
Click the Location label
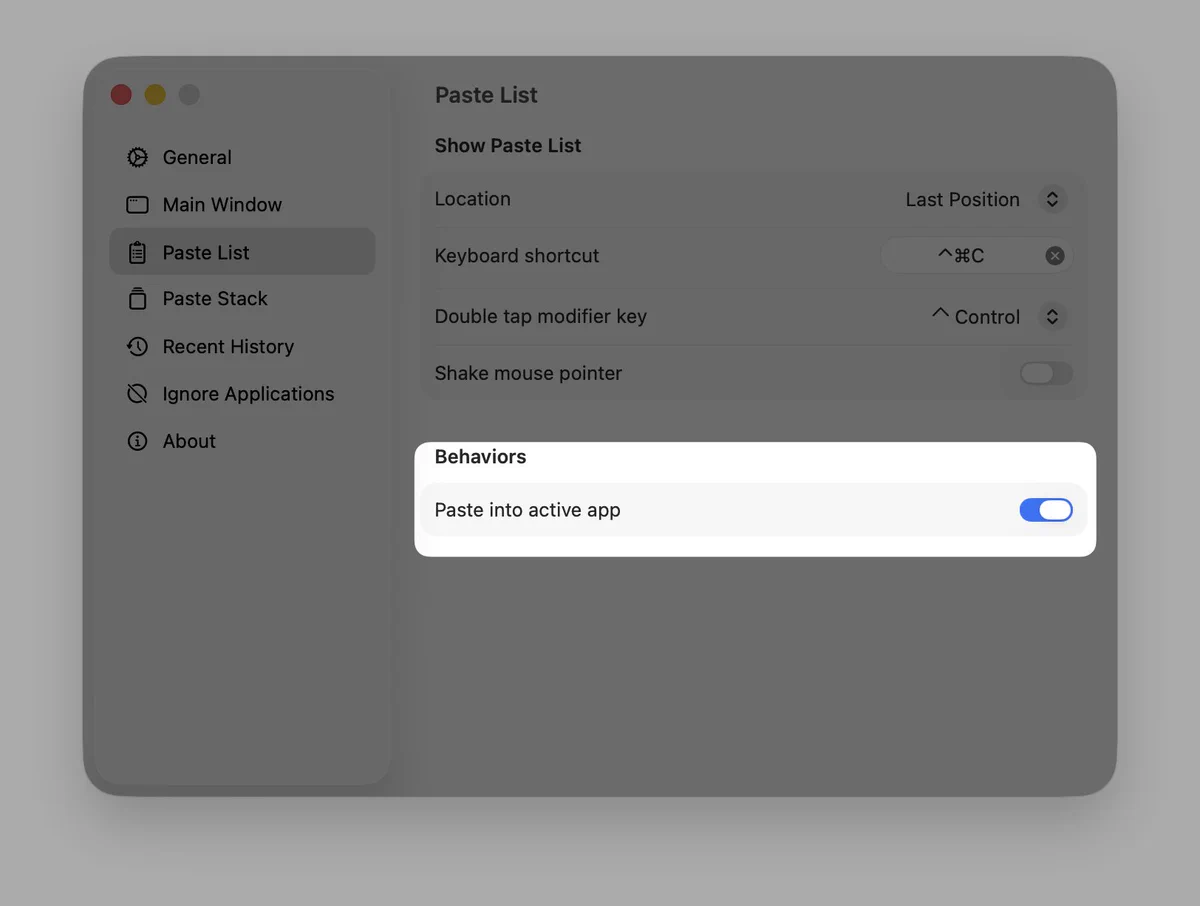click(x=473, y=199)
